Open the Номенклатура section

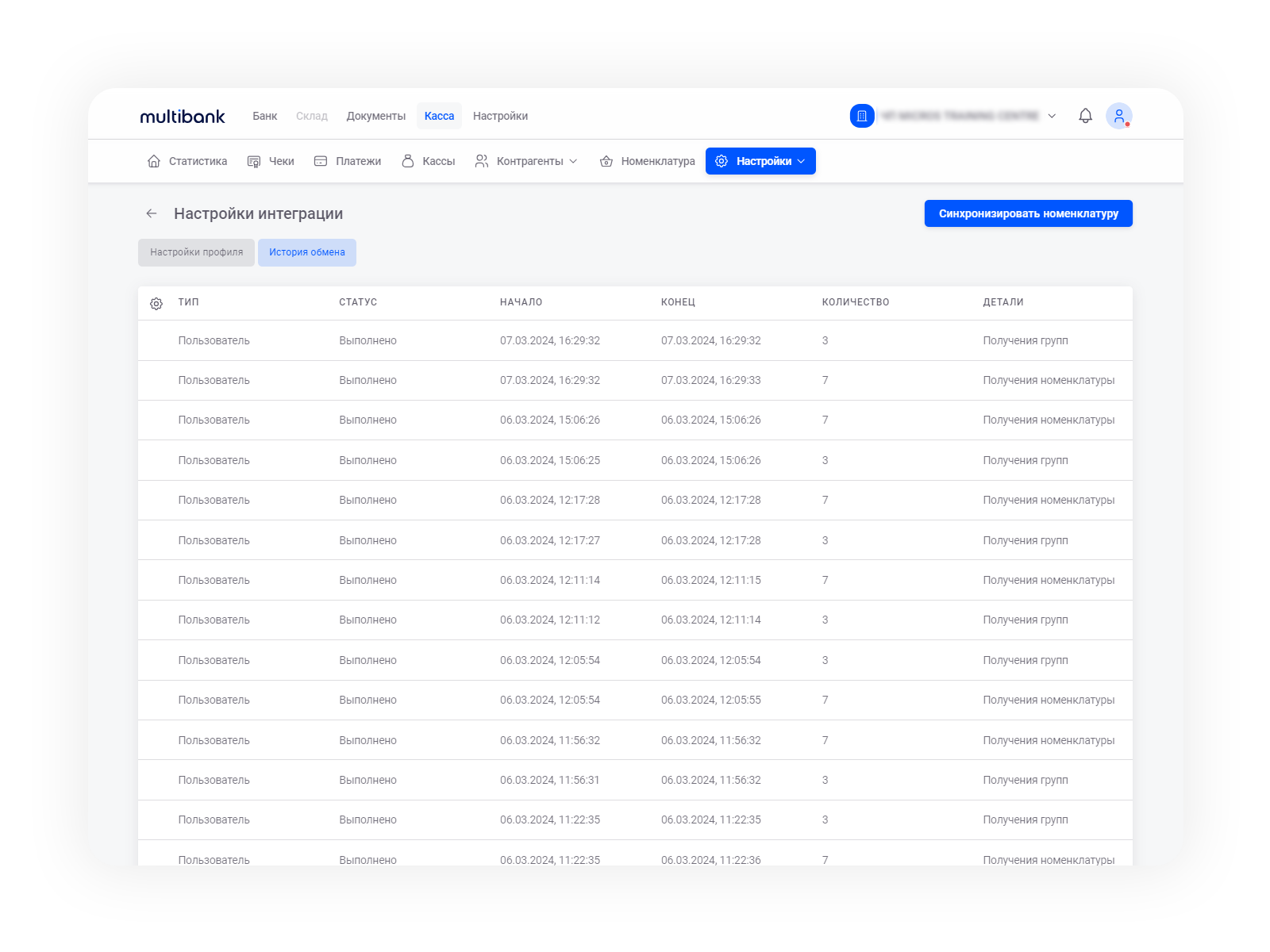[648, 161]
